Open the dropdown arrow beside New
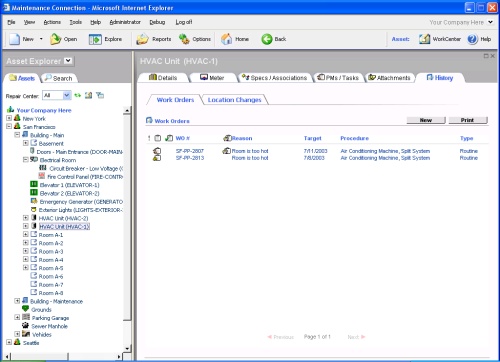 click(x=41, y=39)
